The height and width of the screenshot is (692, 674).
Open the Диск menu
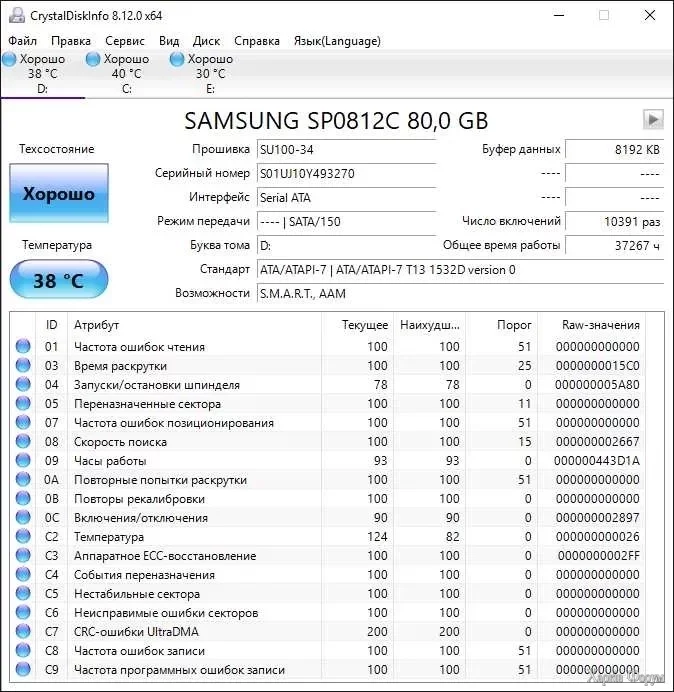point(206,41)
